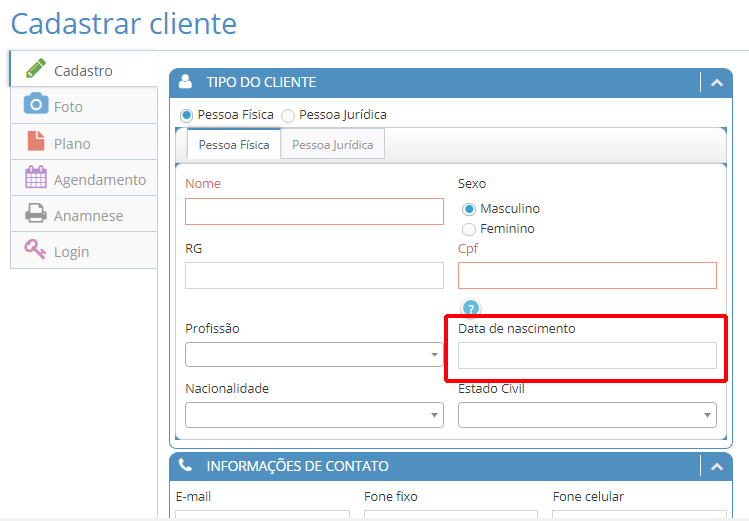Click the user icon in Tipo do Cliente header

coord(185,83)
